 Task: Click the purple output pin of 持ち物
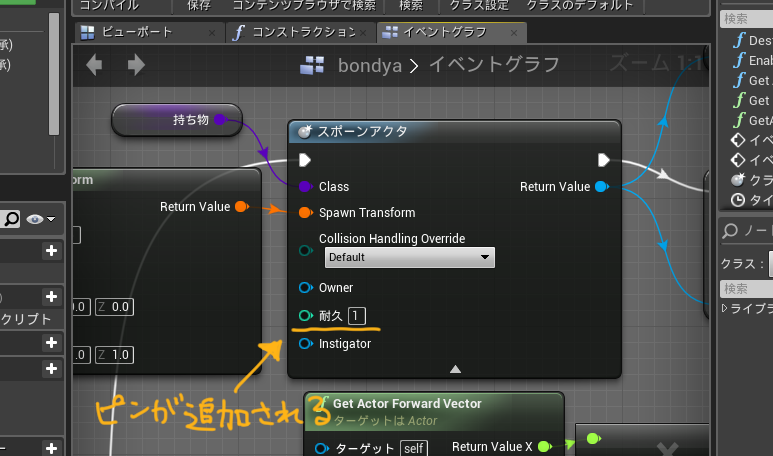coord(220,119)
